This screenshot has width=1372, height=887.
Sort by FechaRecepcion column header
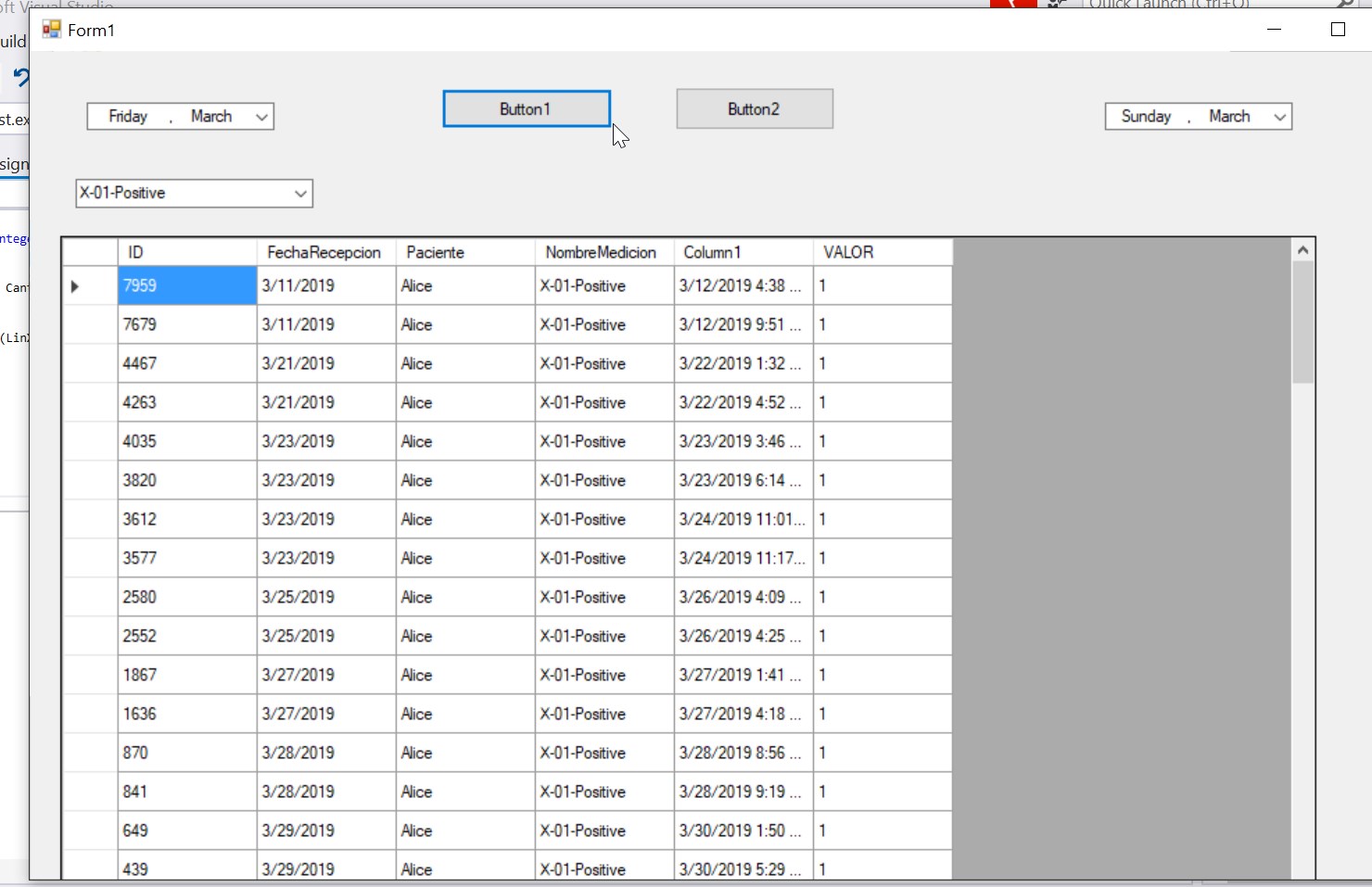(x=326, y=252)
